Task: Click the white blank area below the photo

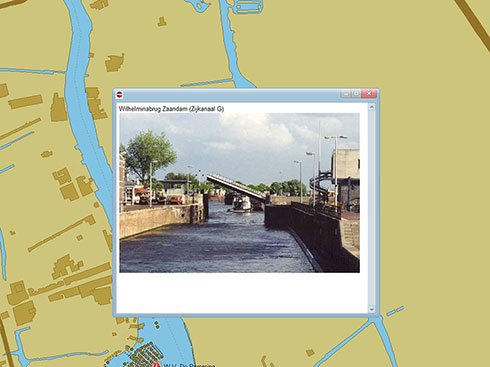Action: coord(242,293)
